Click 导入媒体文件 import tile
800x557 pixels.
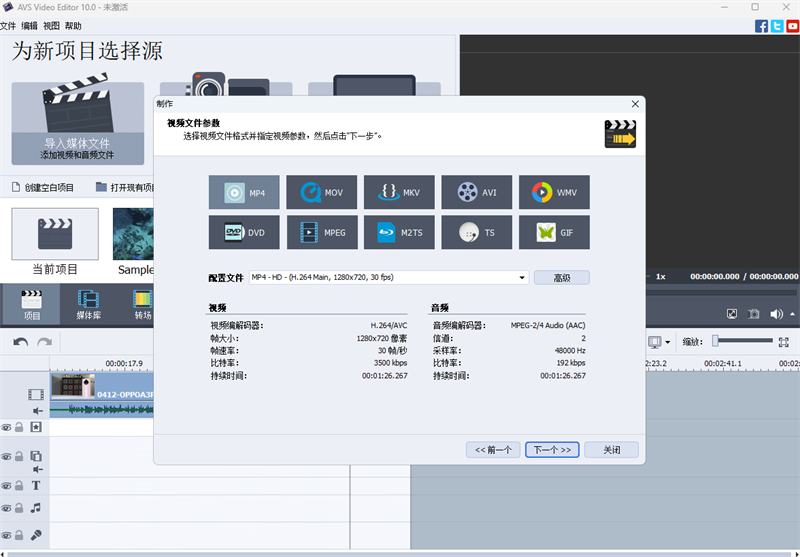click(x=78, y=123)
